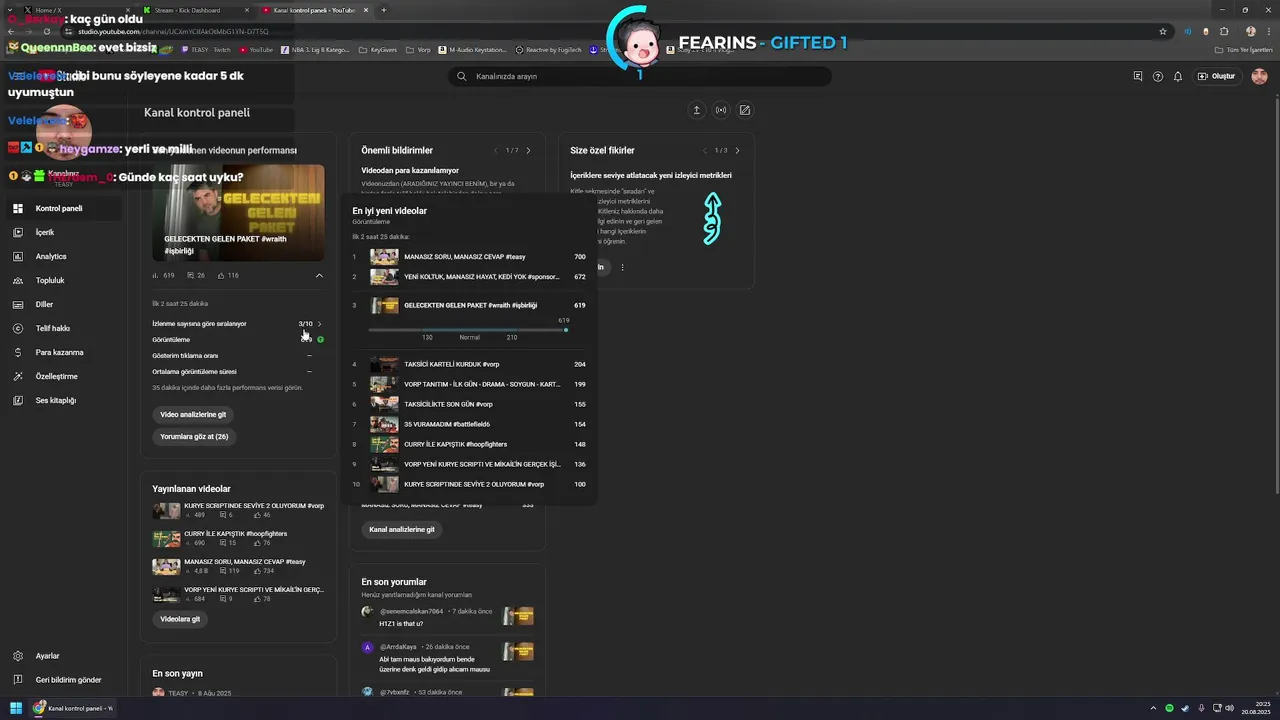The height and width of the screenshot is (720, 1280).
Task: Select 35 VURAMADIM #battlefield6 video row
Action: (x=469, y=424)
